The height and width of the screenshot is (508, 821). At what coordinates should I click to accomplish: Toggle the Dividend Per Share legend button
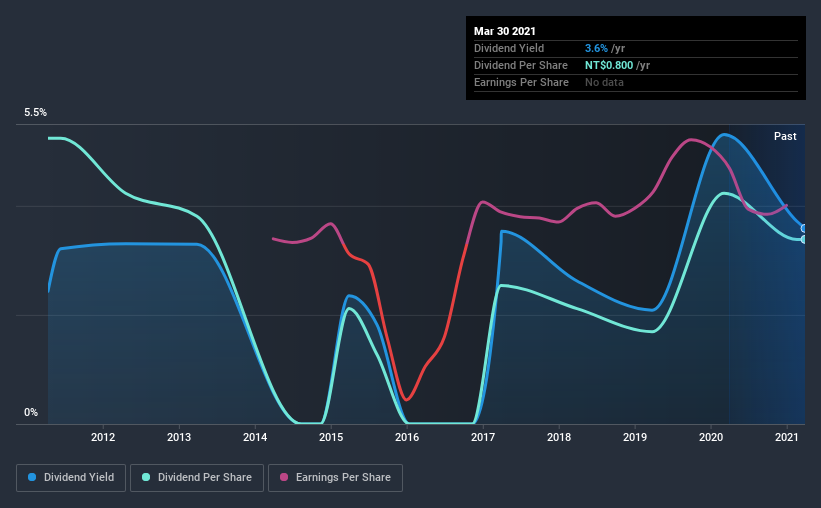point(197,478)
